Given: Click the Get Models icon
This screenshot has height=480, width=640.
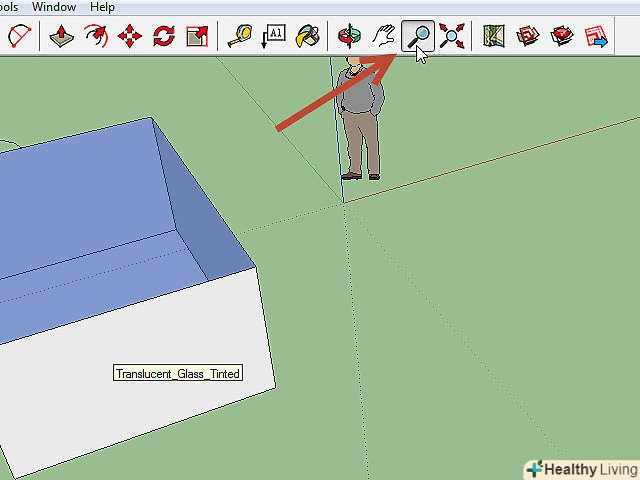Looking at the screenshot, I should [x=527, y=37].
